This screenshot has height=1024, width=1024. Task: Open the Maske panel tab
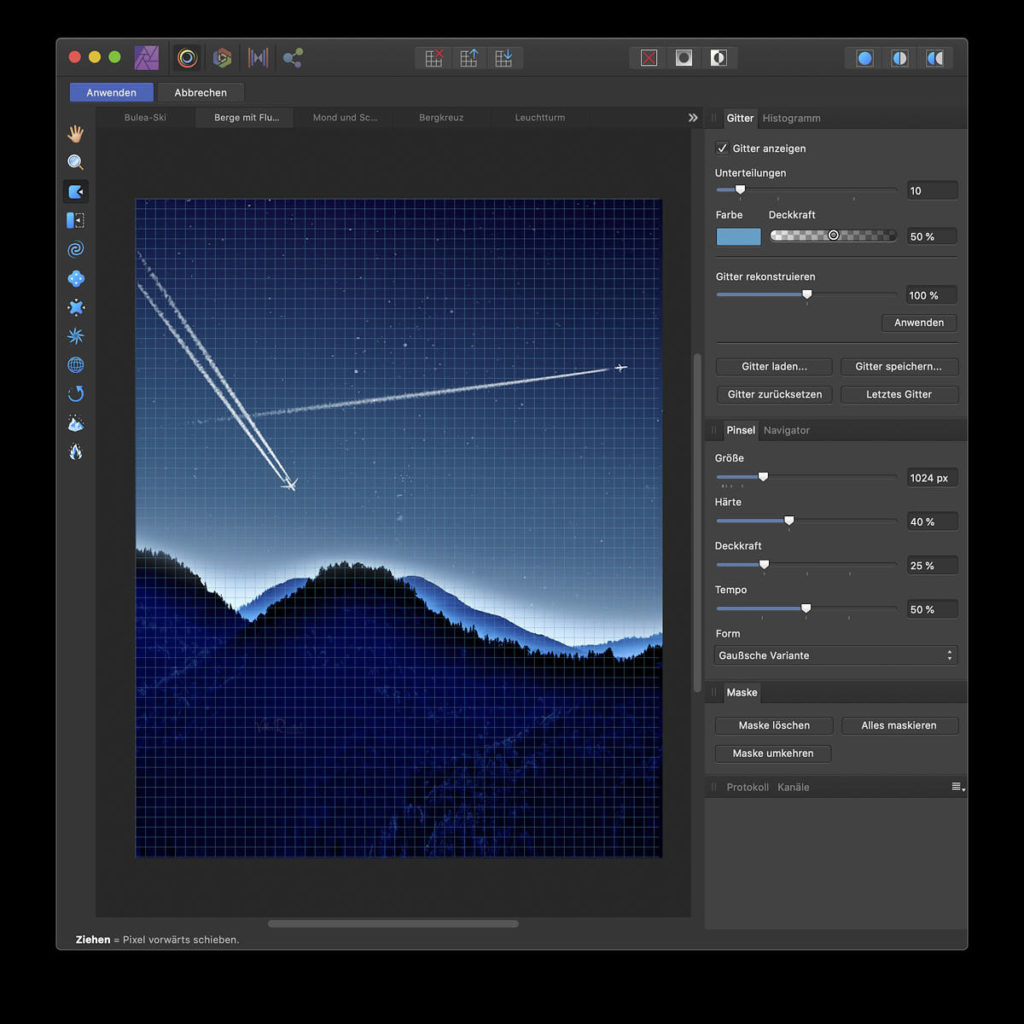(x=742, y=692)
